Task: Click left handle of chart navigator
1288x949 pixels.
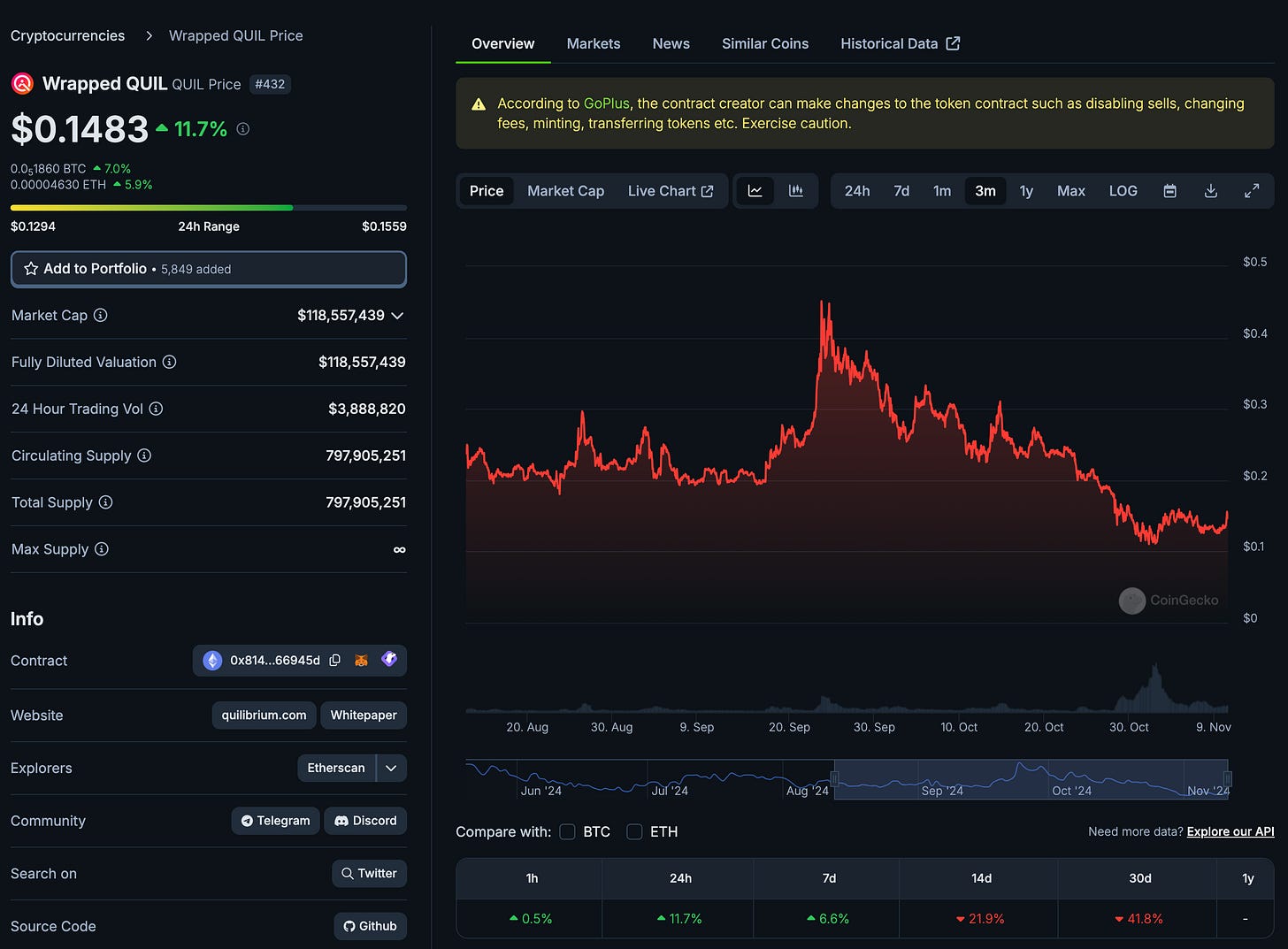Action: click(x=834, y=779)
